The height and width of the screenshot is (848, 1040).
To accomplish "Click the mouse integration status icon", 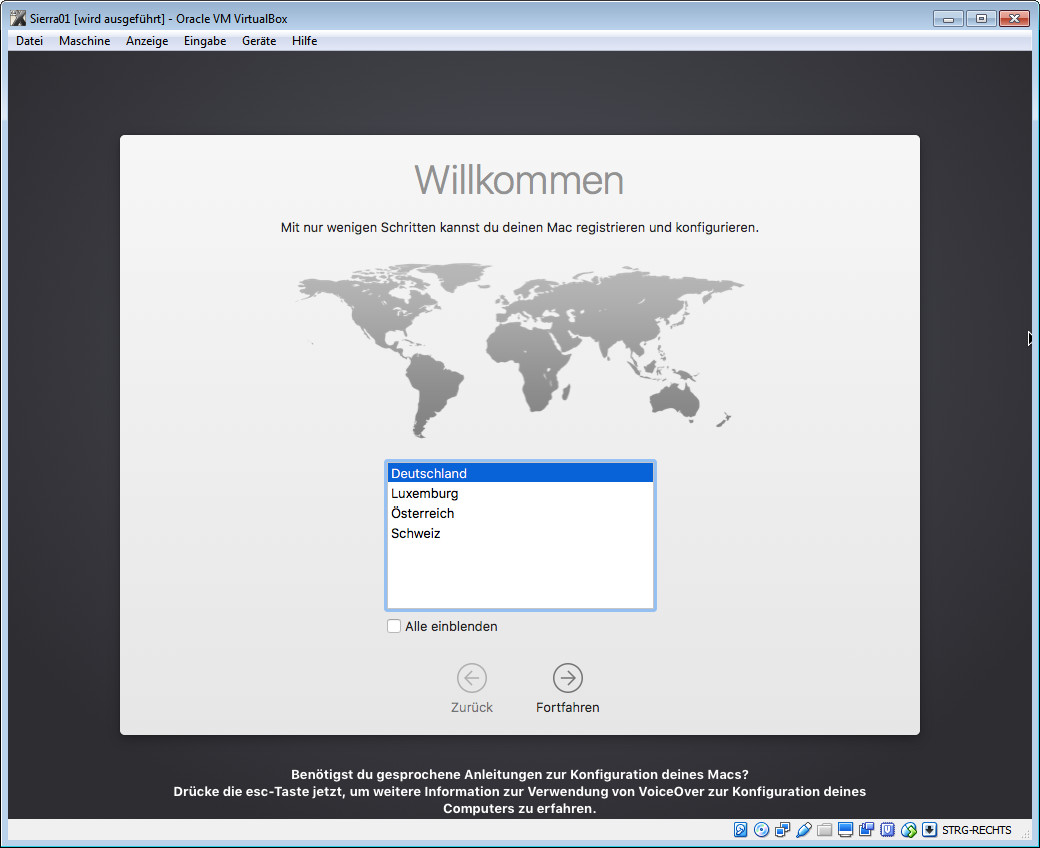I will (909, 830).
